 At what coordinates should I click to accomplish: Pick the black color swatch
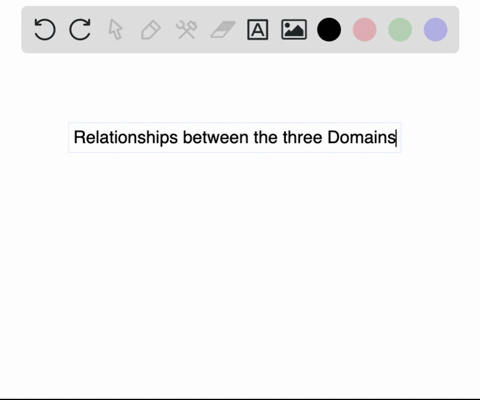tap(329, 30)
